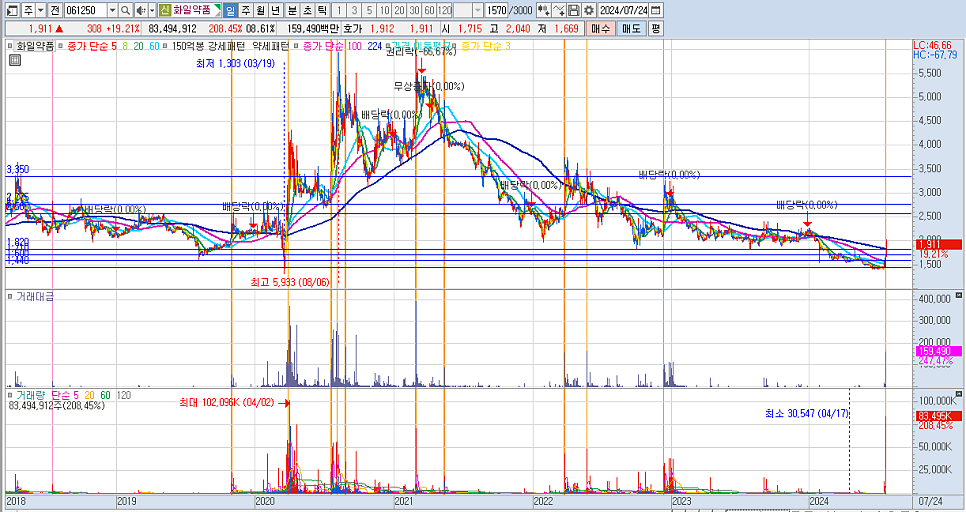Open the 주 market type dropdown arrow
966x512 pixels.
coord(40,10)
